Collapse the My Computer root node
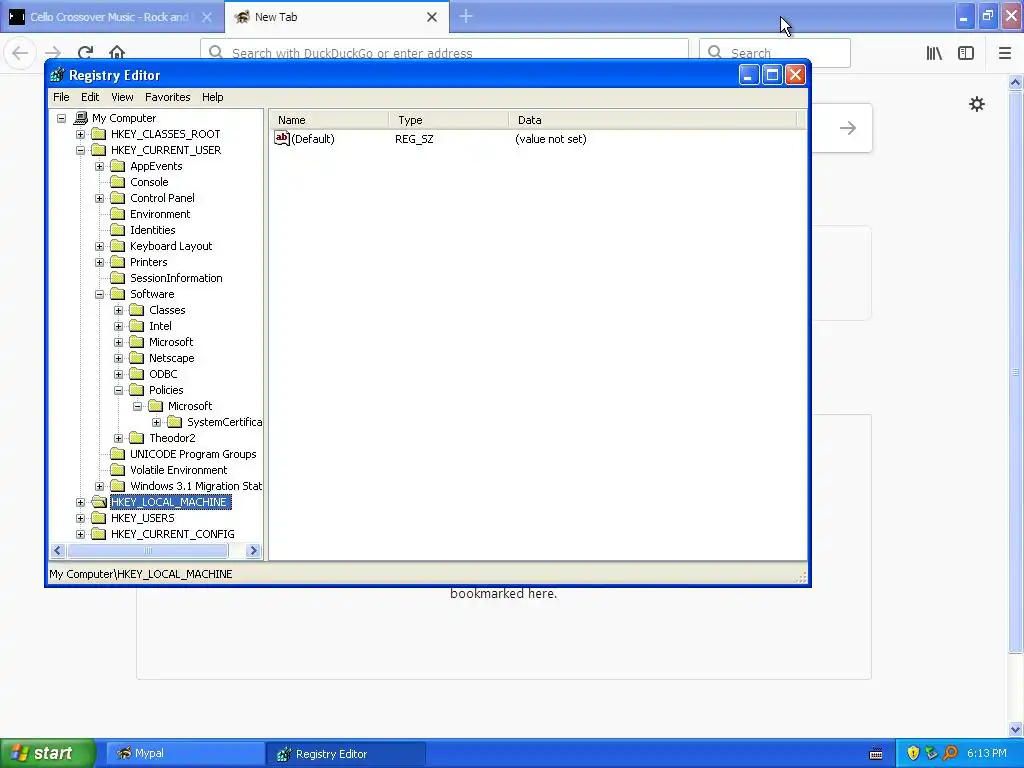Viewport: 1024px width, 768px height. [x=61, y=118]
